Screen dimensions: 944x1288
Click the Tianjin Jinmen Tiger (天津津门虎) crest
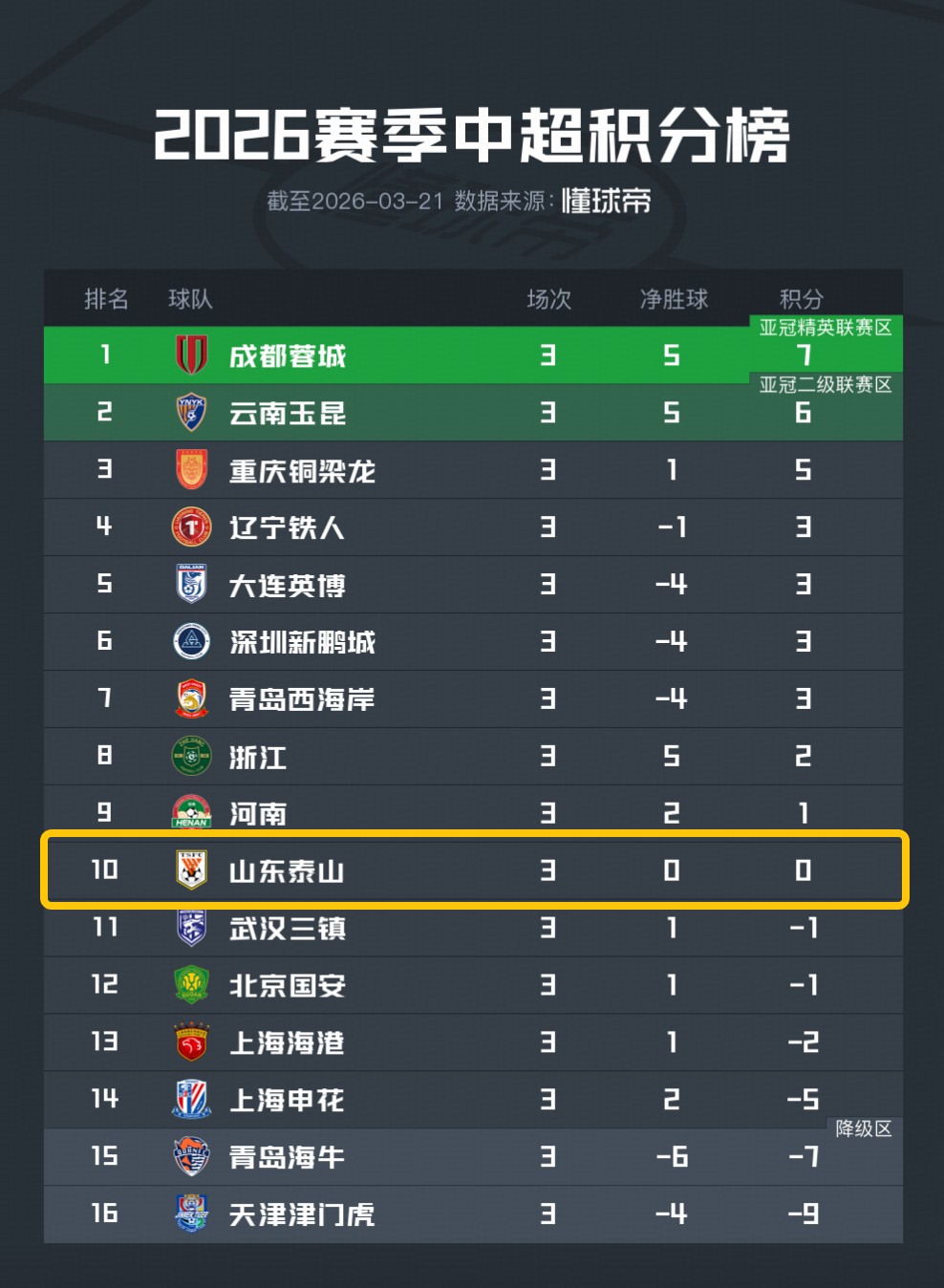[191, 1213]
